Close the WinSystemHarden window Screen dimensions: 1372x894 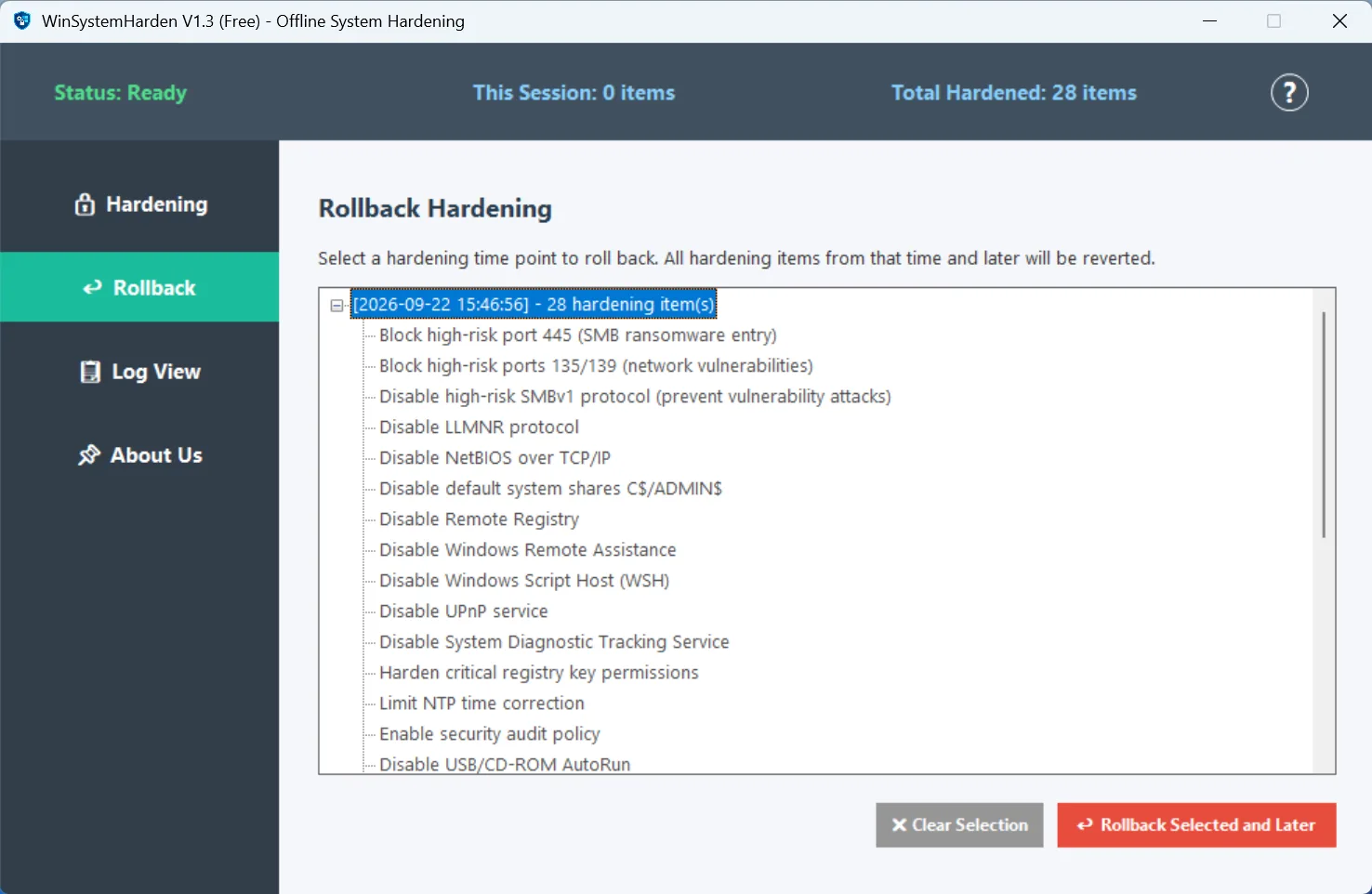point(1339,20)
